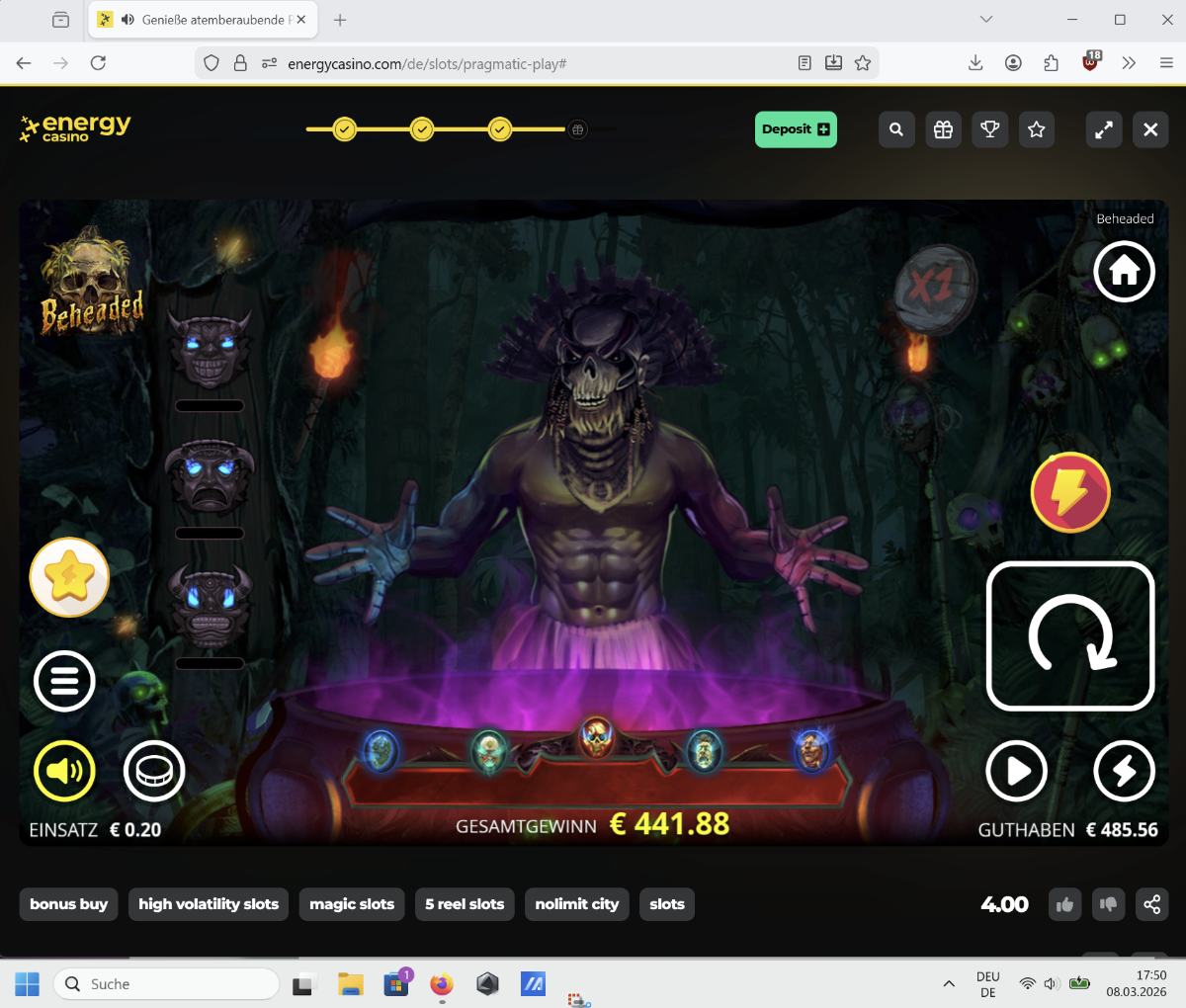Image resolution: width=1186 pixels, height=1008 pixels.
Task: Expand the game to fullscreen
Action: tap(1103, 129)
